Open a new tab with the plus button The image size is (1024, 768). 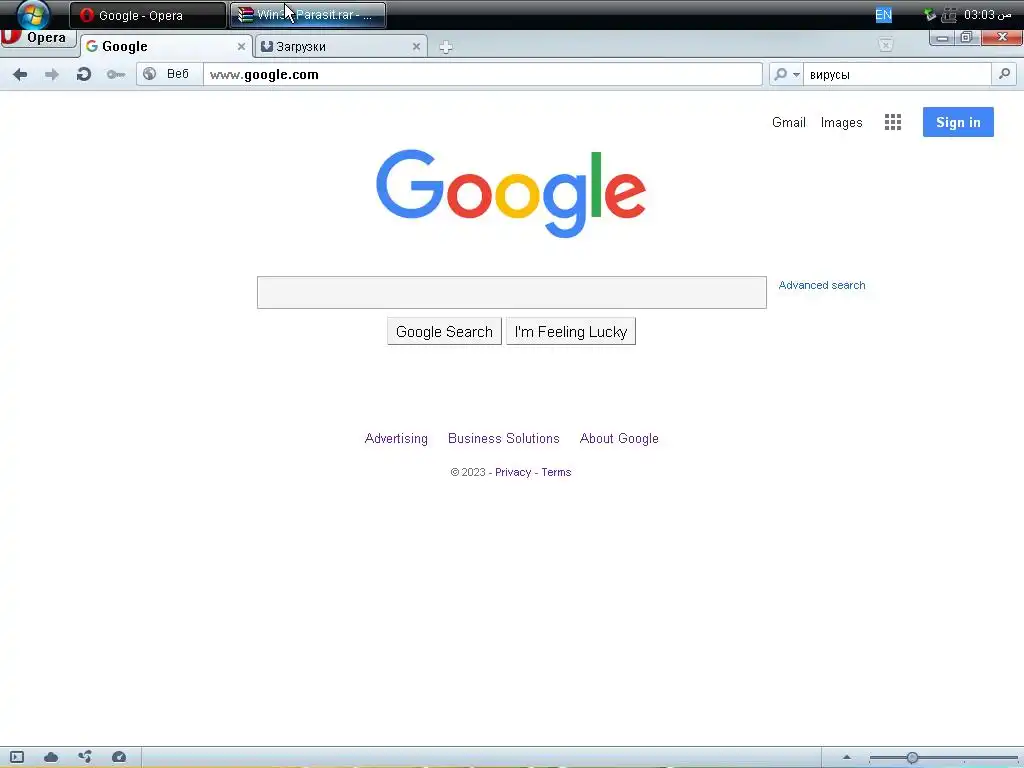tap(446, 47)
